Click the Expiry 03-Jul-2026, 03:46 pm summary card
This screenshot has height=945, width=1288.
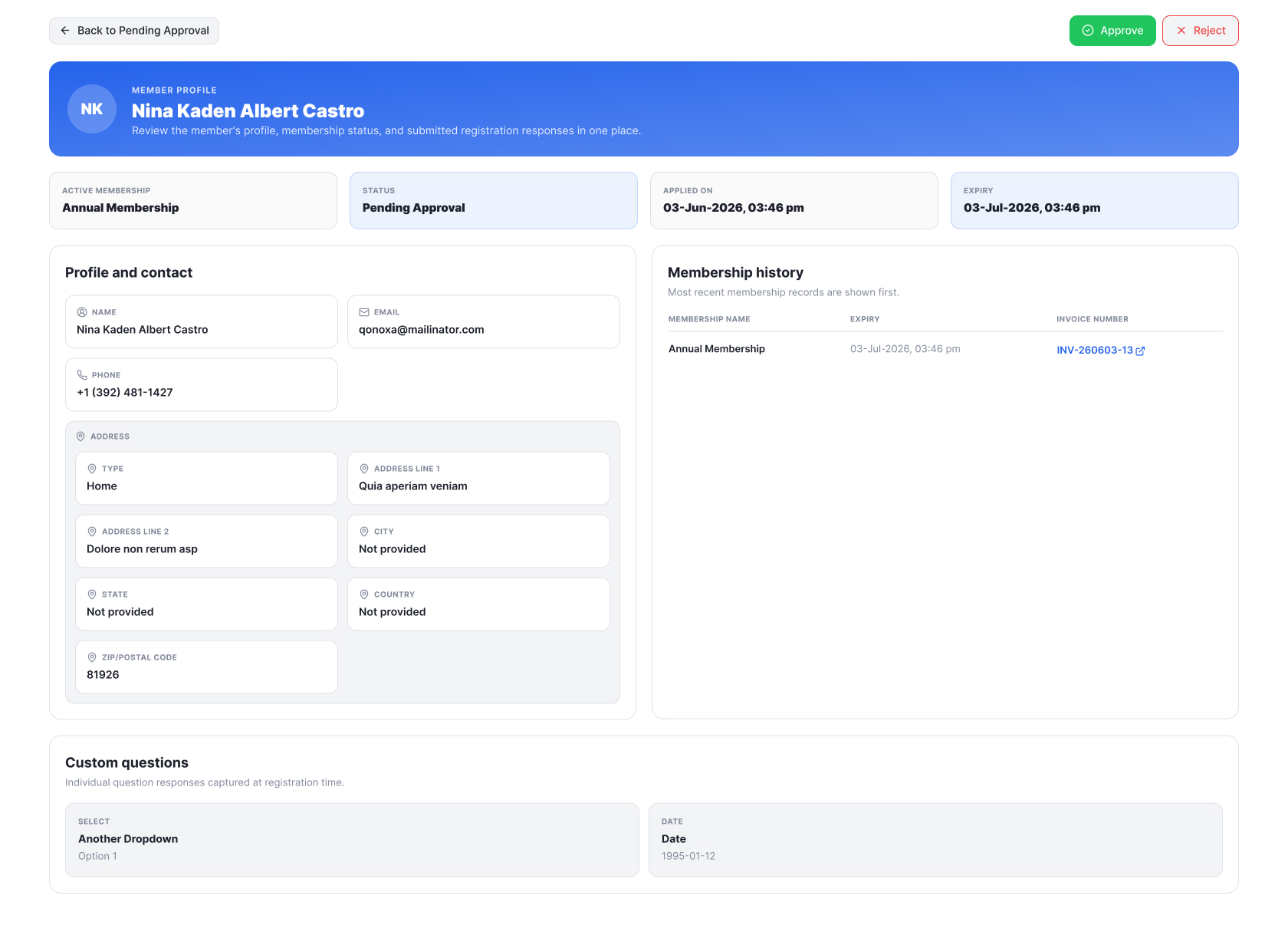1095,200
